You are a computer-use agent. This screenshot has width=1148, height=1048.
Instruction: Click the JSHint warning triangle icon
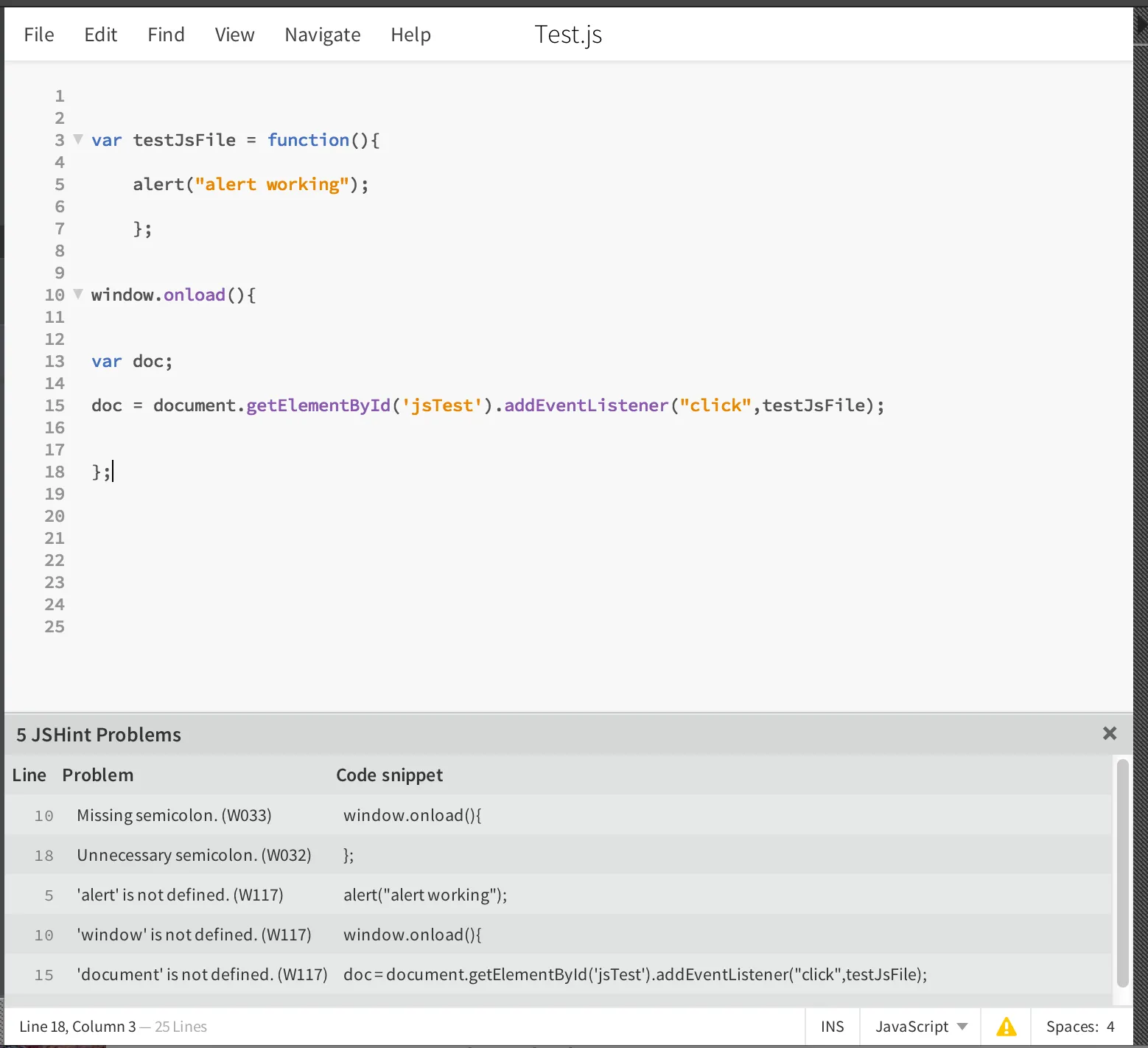(x=1006, y=1027)
